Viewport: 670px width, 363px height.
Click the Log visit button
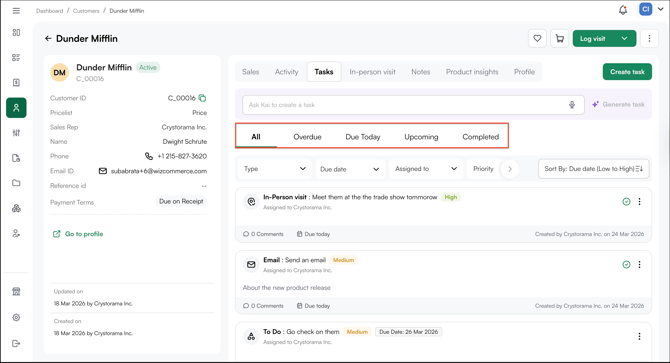(593, 38)
